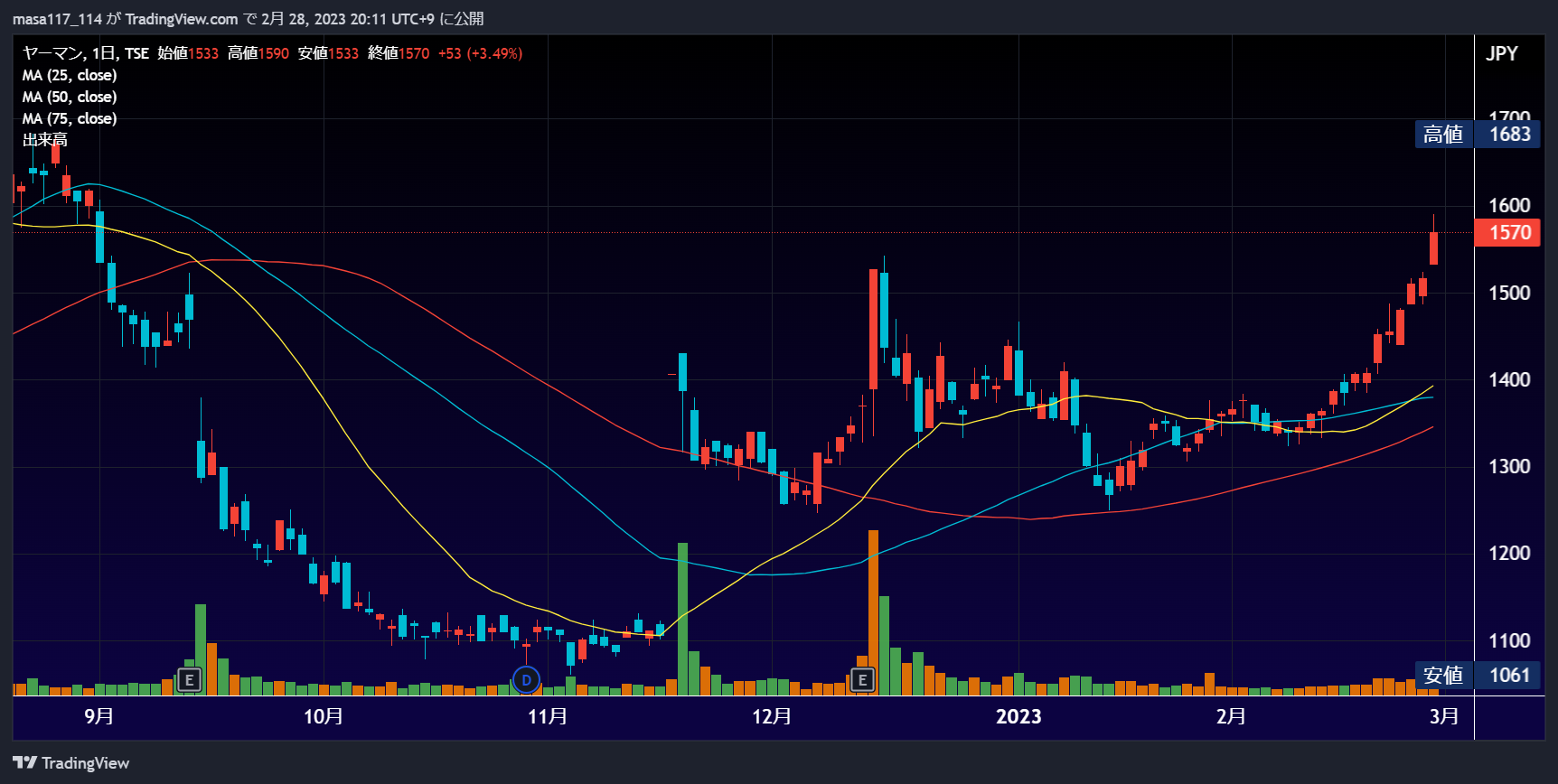The image size is (1558, 784).
Task: Click the tall green volume bar in late November
Action: [x=682, y=619]
